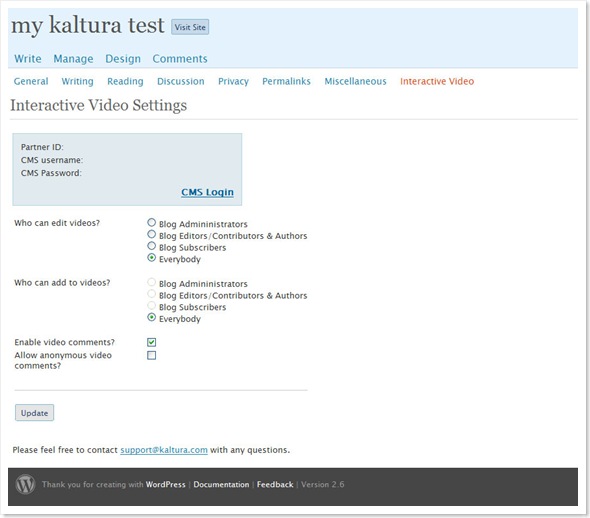Switch to General settings tab
Screen dimensions: 590x518
point(31,81)
